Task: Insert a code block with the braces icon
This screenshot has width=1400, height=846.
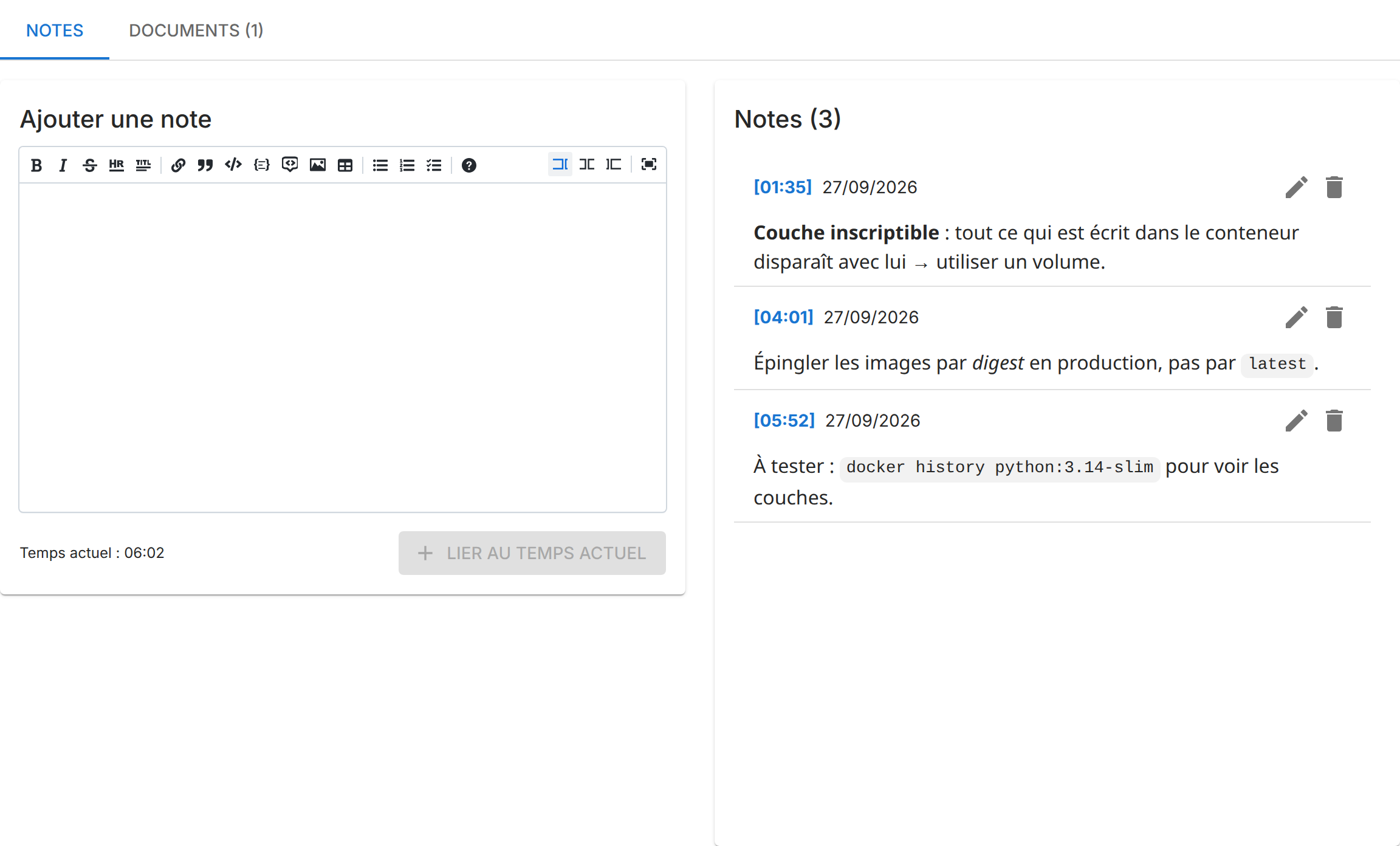Action: (x=262, y=165)
